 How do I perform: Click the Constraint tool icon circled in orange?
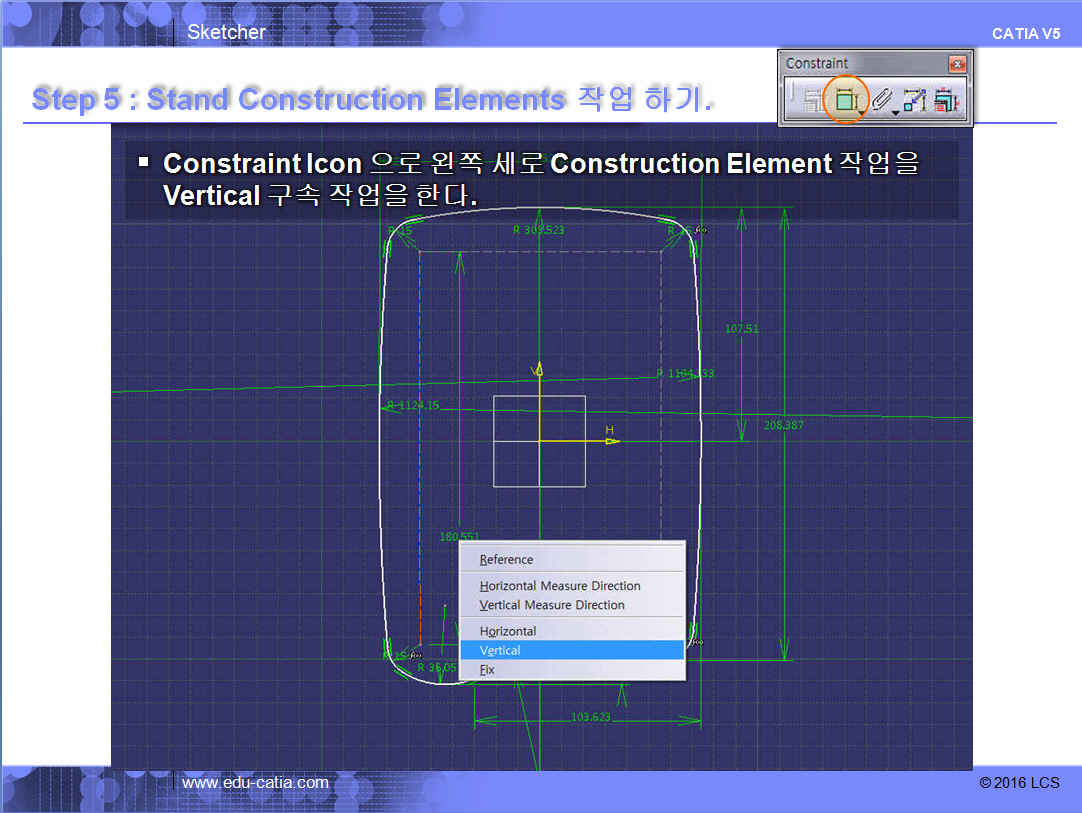pyautogui.click(x=845, y=100)
